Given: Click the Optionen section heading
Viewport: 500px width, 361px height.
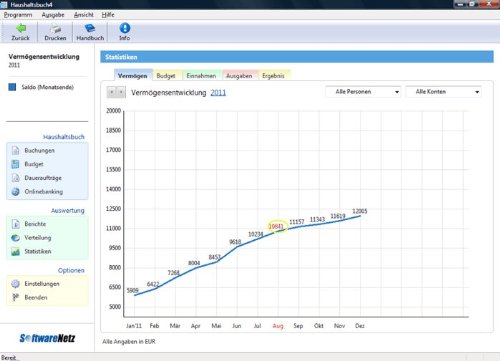Looking at the screenshot, I should coord(71,270).
